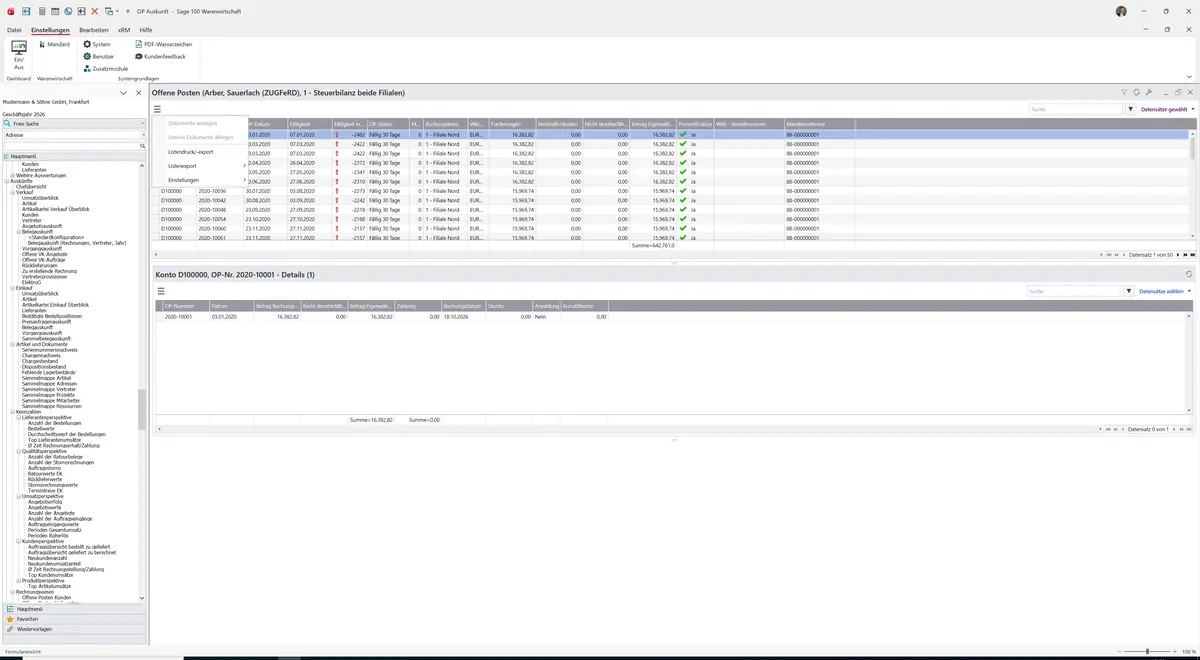Open the Datei menu
This screenshot has height=660, width=1200.
(14, 30)
